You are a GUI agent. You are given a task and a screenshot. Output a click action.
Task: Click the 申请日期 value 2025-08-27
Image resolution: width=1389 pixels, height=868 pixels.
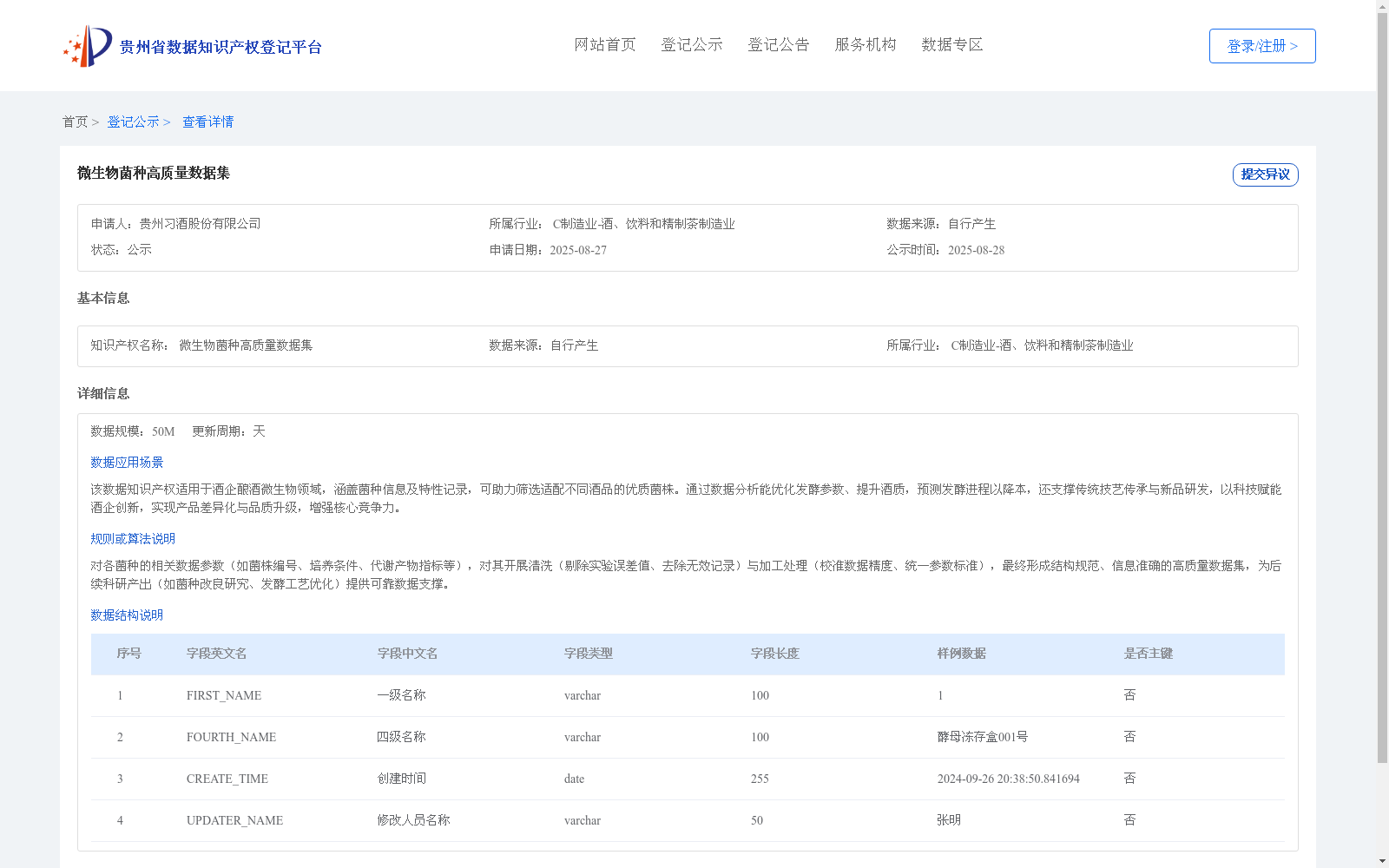pyautogui.click(x=578, y=250)
